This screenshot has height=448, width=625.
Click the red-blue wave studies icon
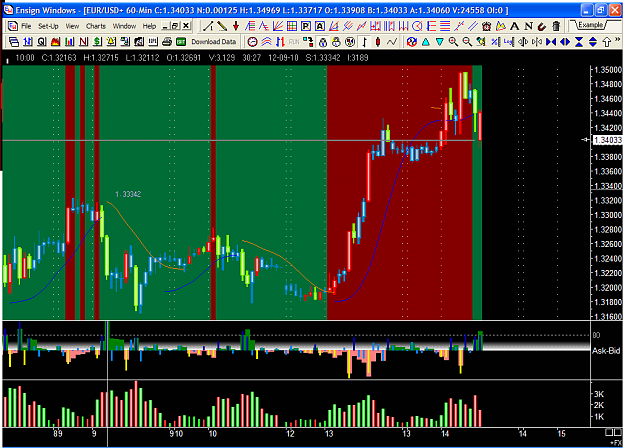coord(266,42)
